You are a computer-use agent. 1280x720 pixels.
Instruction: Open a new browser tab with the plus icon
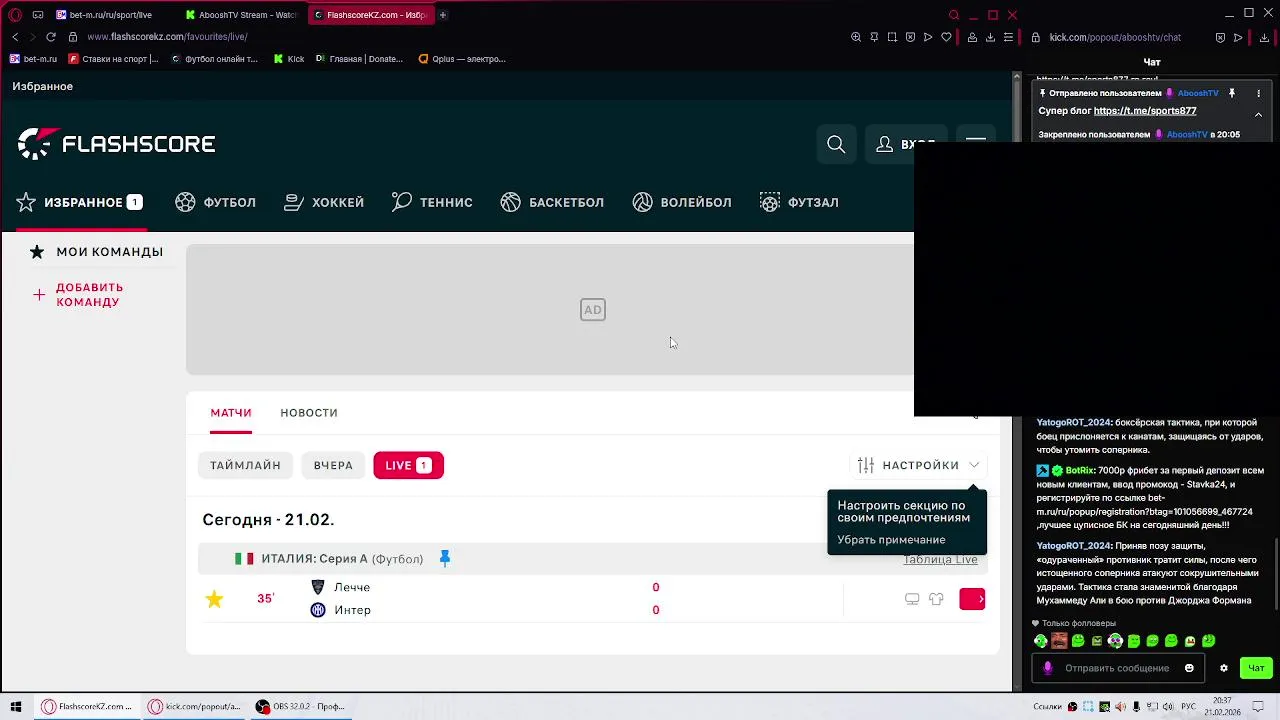coord(443,15)
